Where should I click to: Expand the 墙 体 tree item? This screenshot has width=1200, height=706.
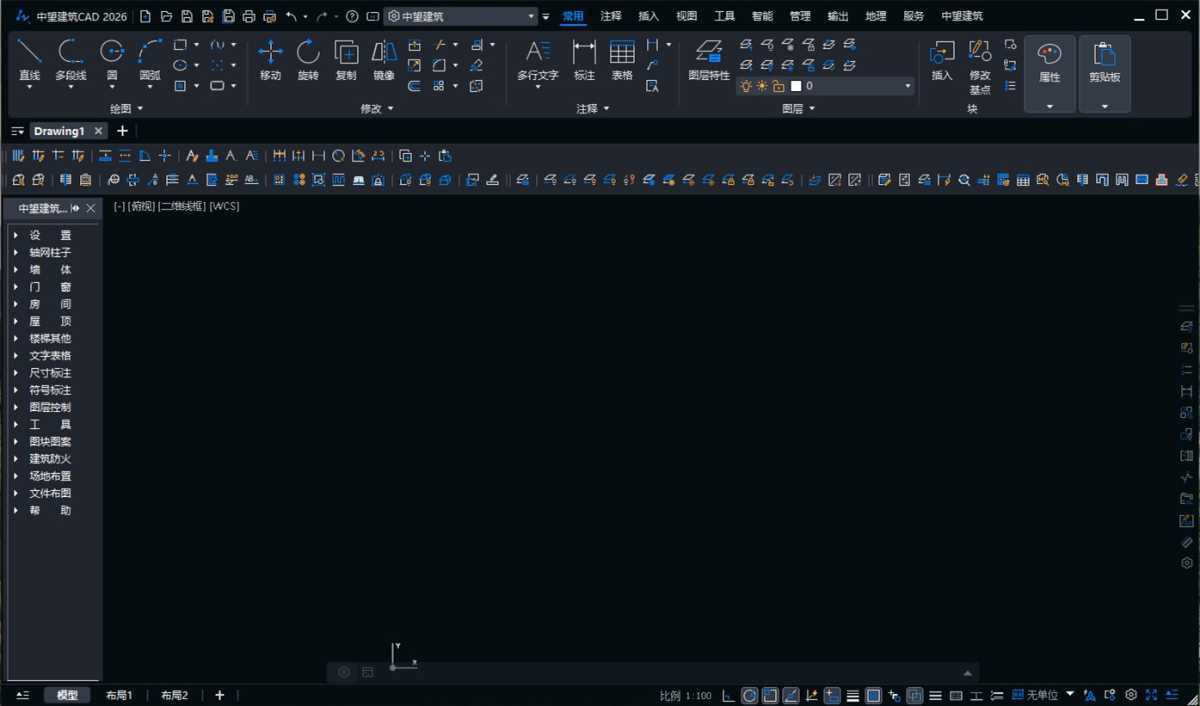click(16, 269)
